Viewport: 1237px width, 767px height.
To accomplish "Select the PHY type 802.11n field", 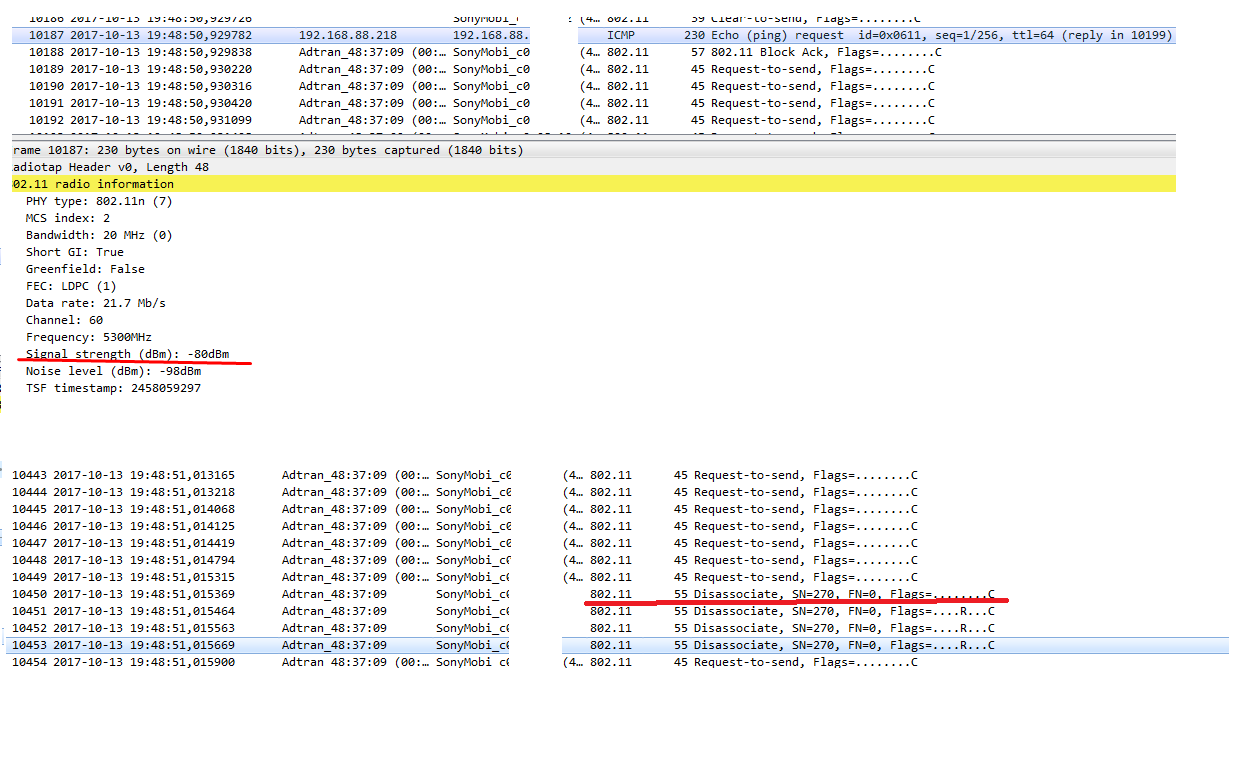I will [x=99, y=201].
